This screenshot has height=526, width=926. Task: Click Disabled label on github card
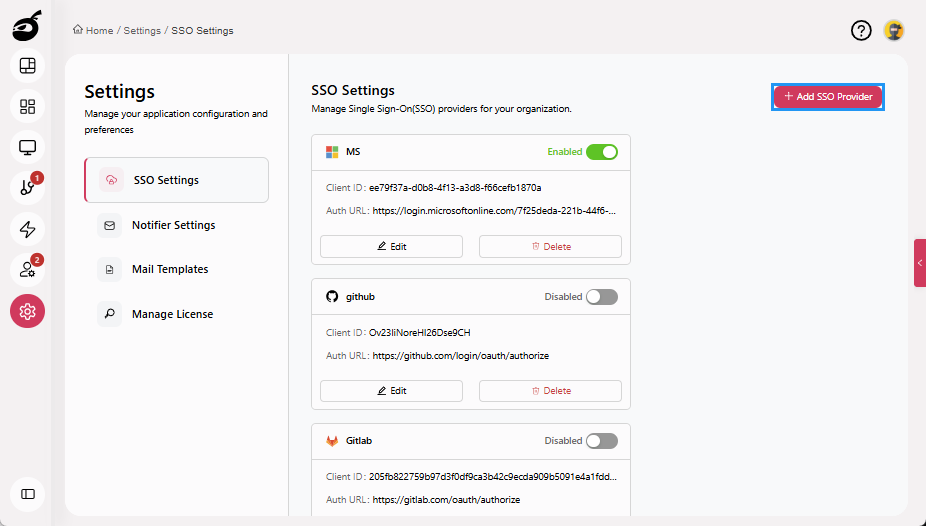(x=563, y=296)
